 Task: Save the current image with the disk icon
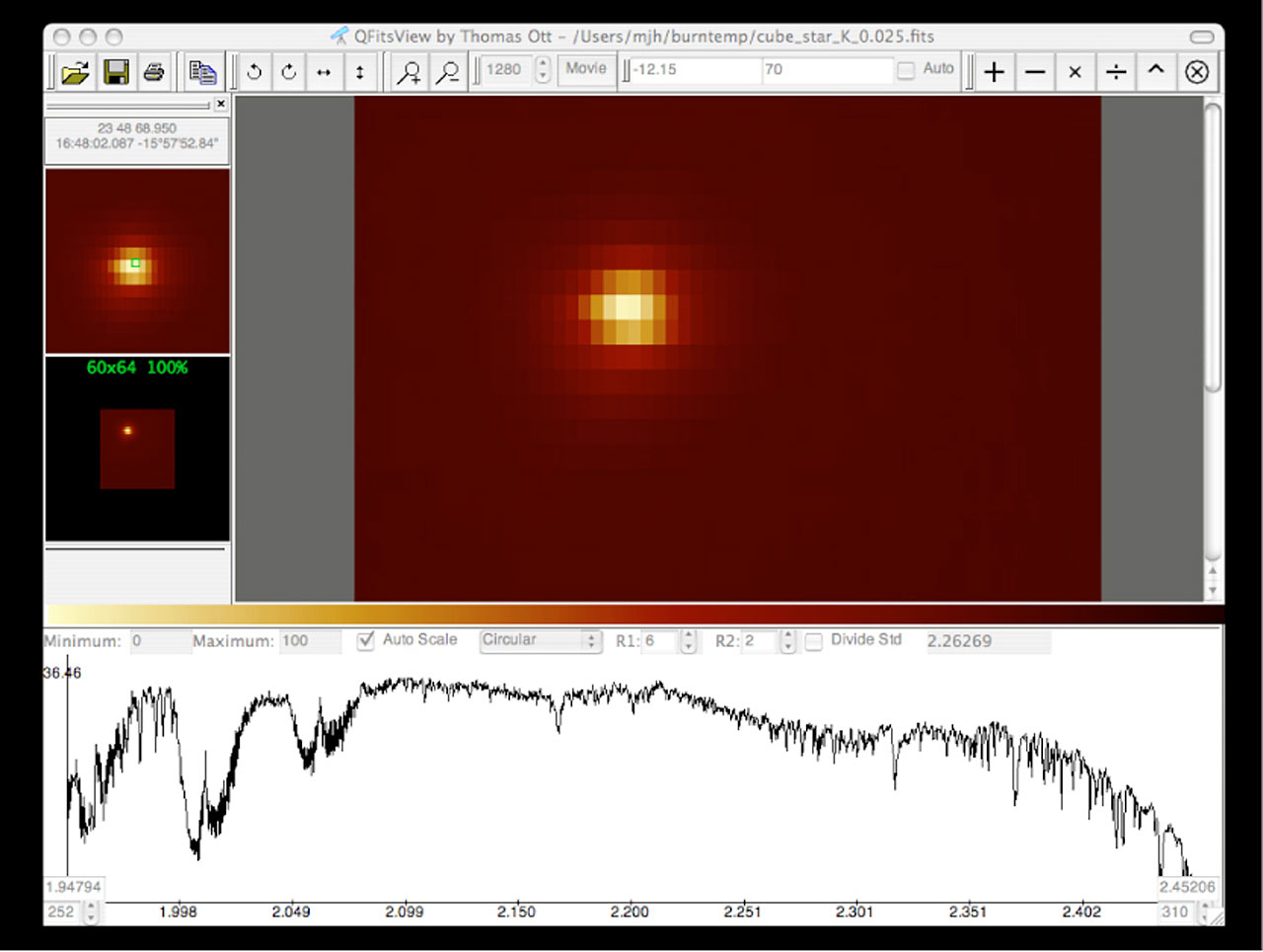[x=116, y=71]
